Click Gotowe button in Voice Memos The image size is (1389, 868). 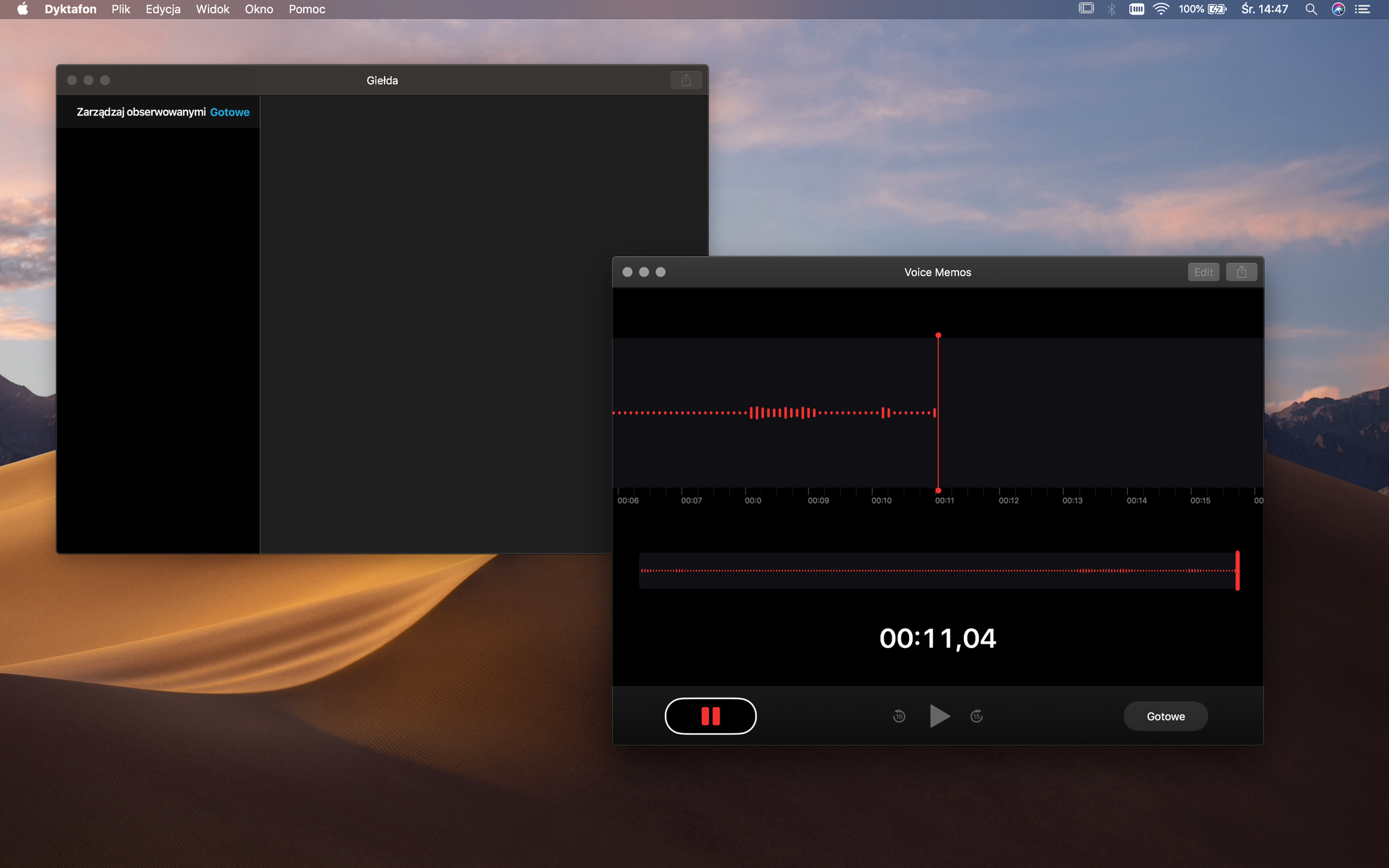[x=1165, y=716]
